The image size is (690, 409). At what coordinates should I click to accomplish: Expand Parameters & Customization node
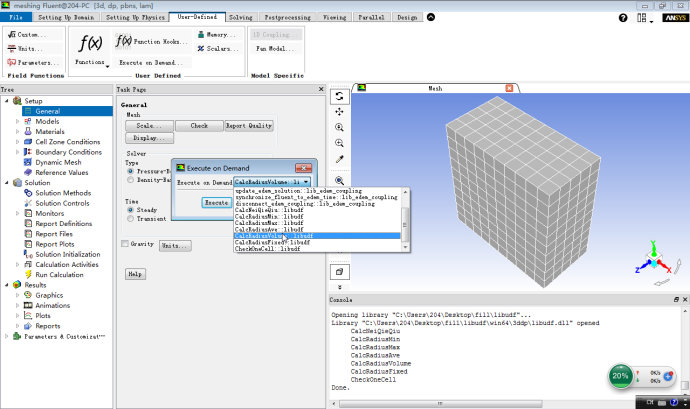click(7, 336)
